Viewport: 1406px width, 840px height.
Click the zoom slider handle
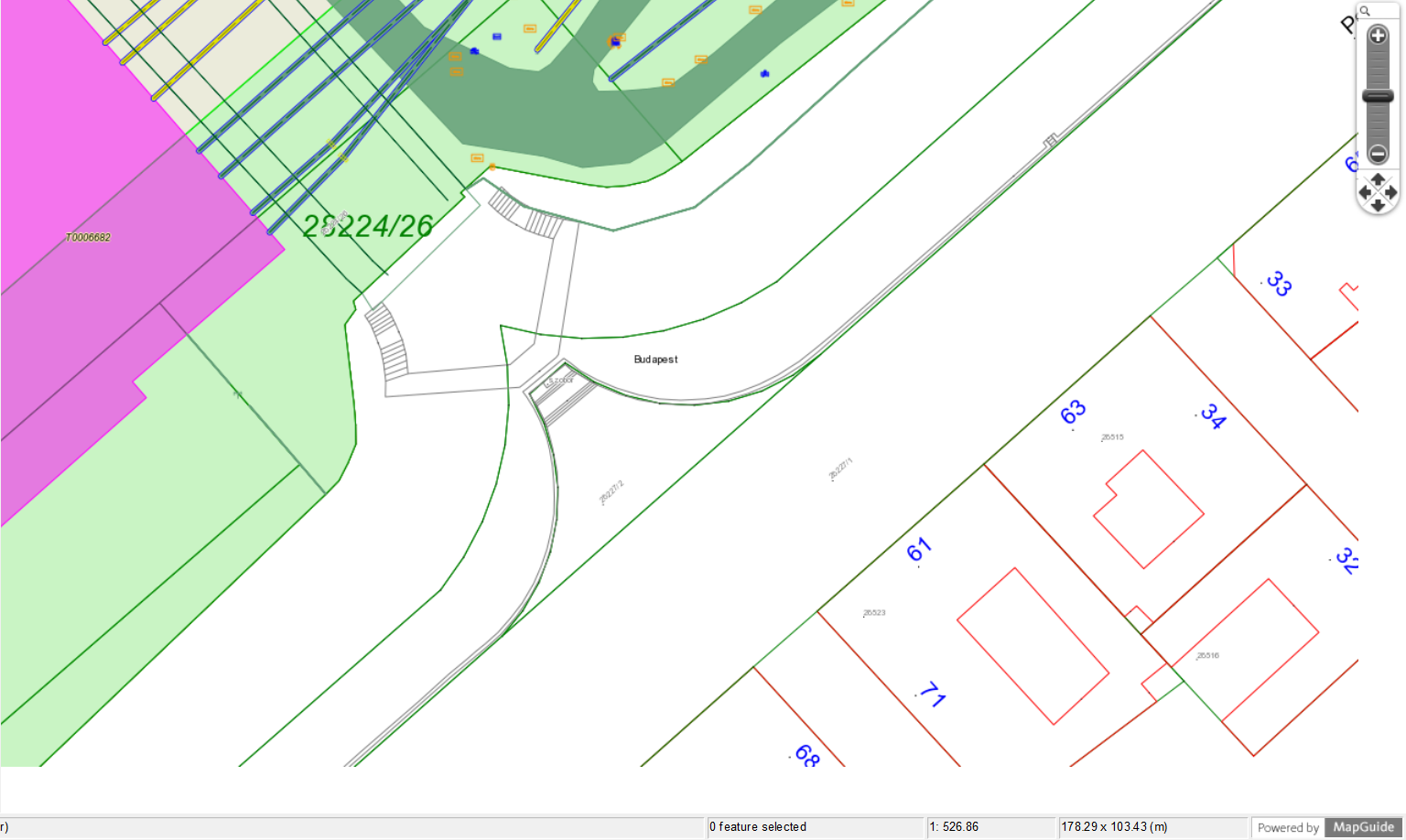[x=1378, y=96]
